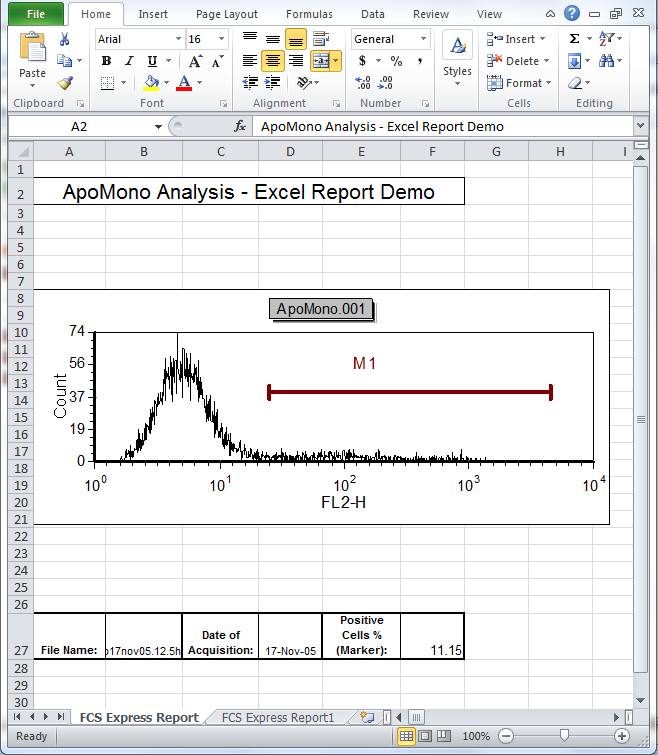Toggle bold formatting
Viewport: 658px width, 755px height.
pyautogui.click(x=106, y=61)
